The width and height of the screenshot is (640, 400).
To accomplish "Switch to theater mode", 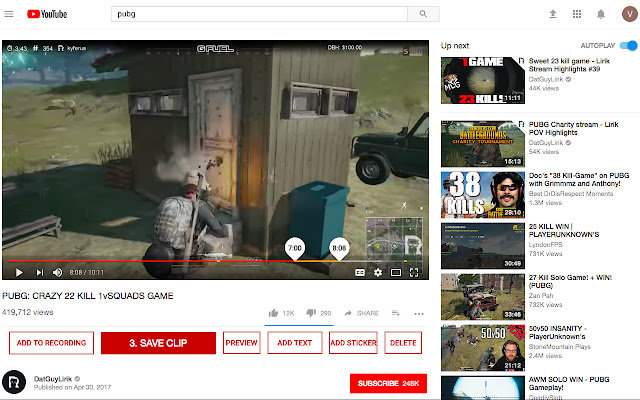I will [x=396, y=272].
